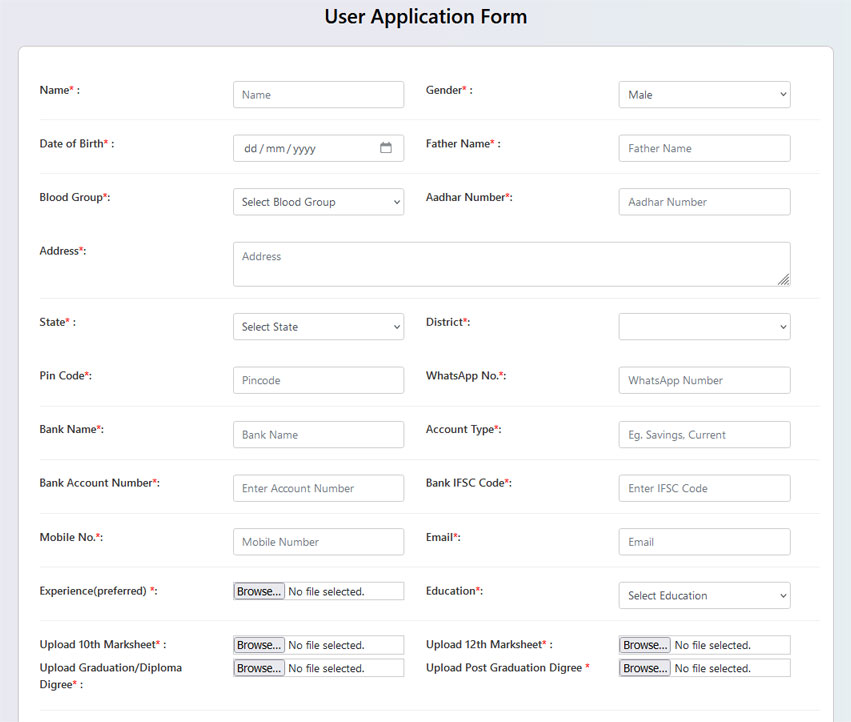
Task: Click Browse for Post Graduation Degree upload
Action: (x=644, y=667)
